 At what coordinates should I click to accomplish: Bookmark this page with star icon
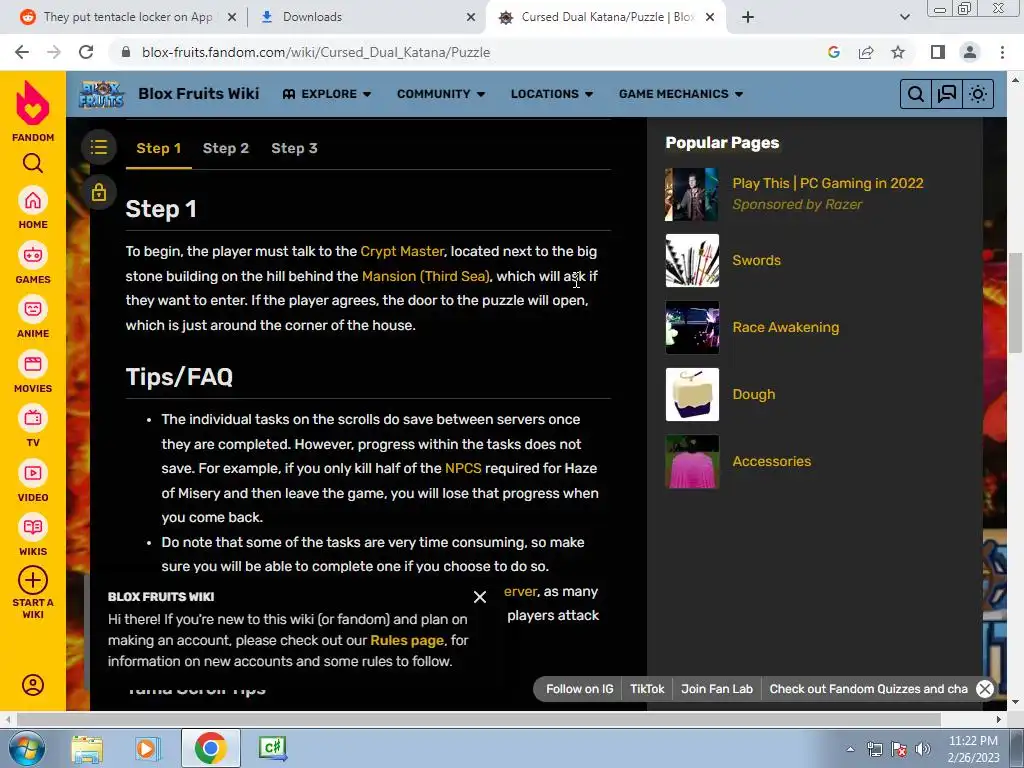[898, 52]
